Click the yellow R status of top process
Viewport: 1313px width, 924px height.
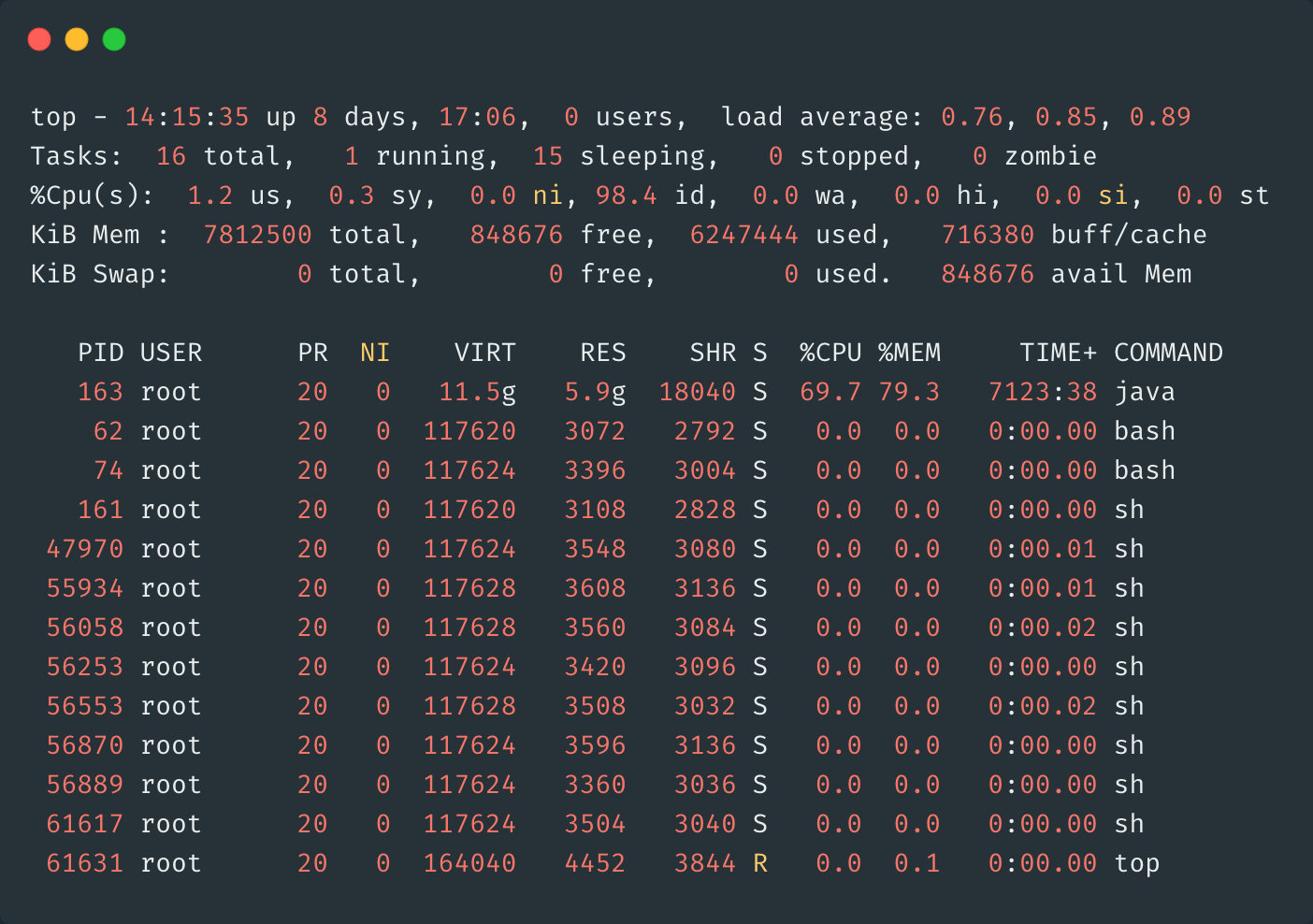coord(760,863)
